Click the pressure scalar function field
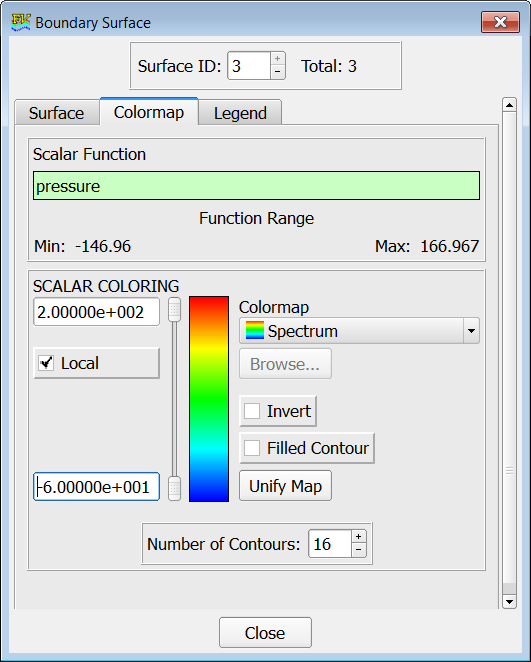531x662 pixels. (x=256, y=186)
